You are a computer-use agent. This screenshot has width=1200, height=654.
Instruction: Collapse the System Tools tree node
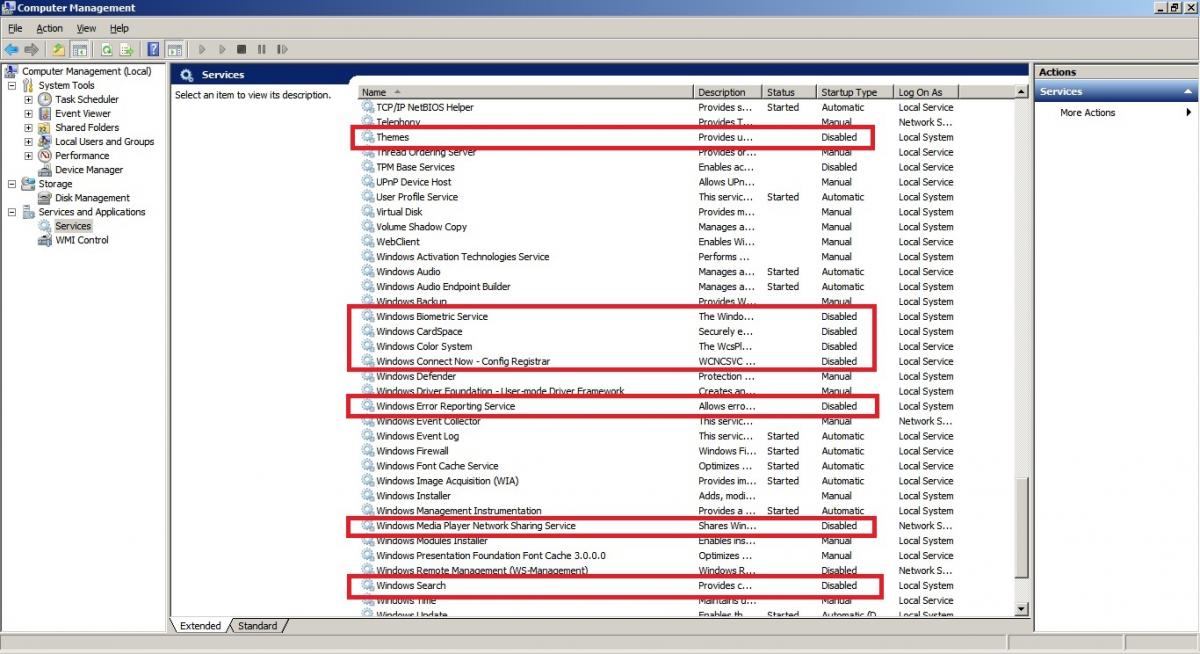click(x=12, y=86)
